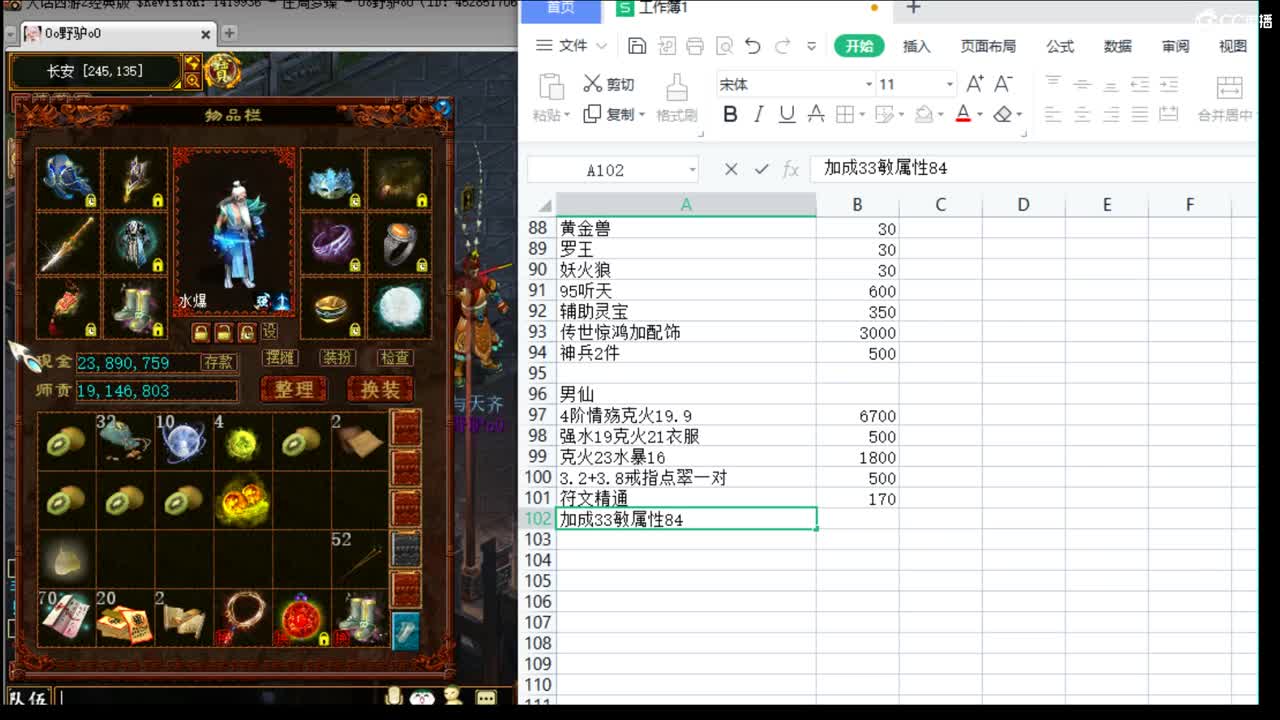Image resolution: width=1280 pixels, height=720 pixels.
Task: Toggle italic formatting
Action: click(x=758, y=114)
